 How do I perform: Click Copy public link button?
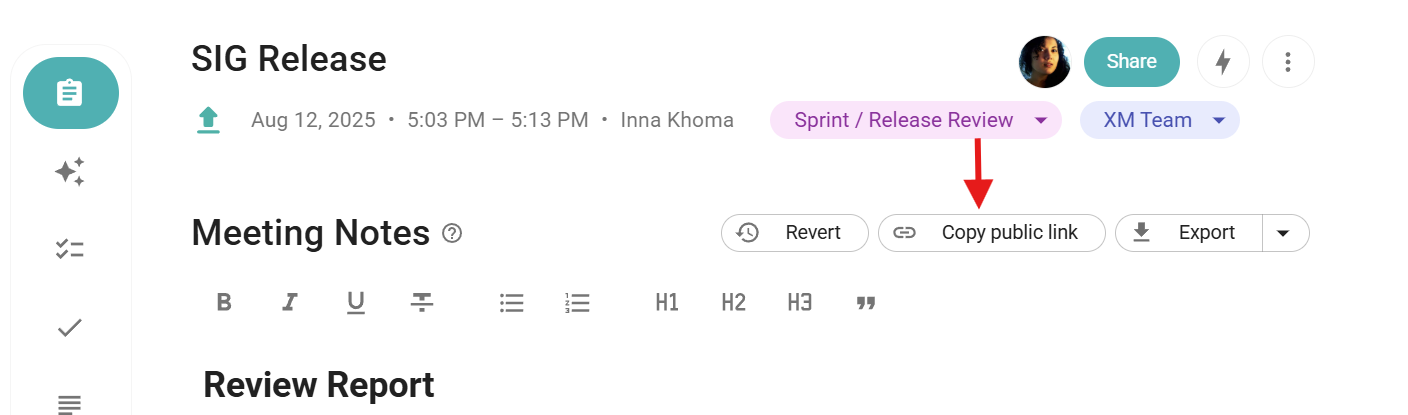coord(991,233)
